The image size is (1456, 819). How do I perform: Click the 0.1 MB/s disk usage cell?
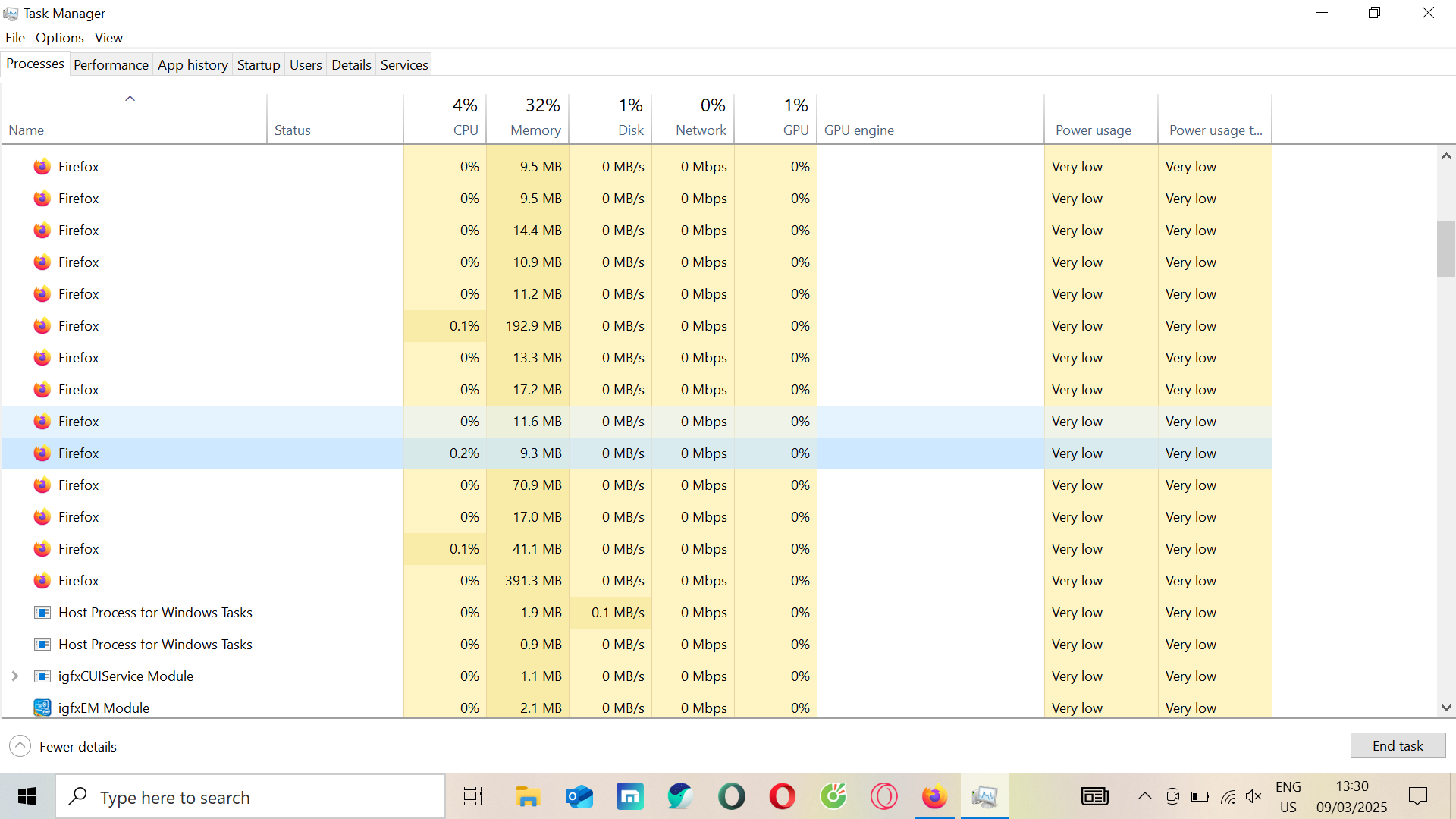pyautogui.click(x=610, y=612)
